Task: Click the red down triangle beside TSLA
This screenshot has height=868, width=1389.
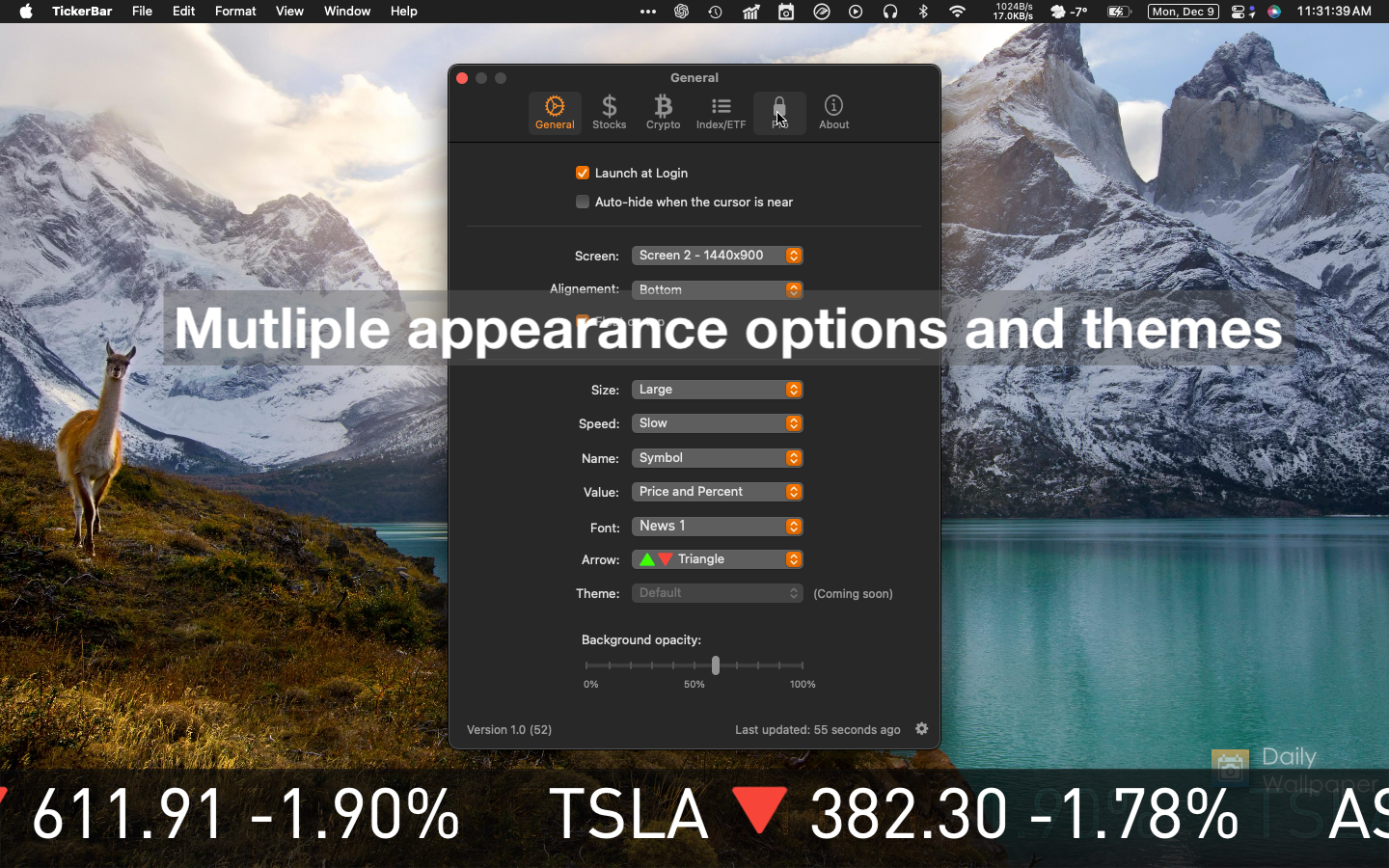Action: (x=760, y=810)
